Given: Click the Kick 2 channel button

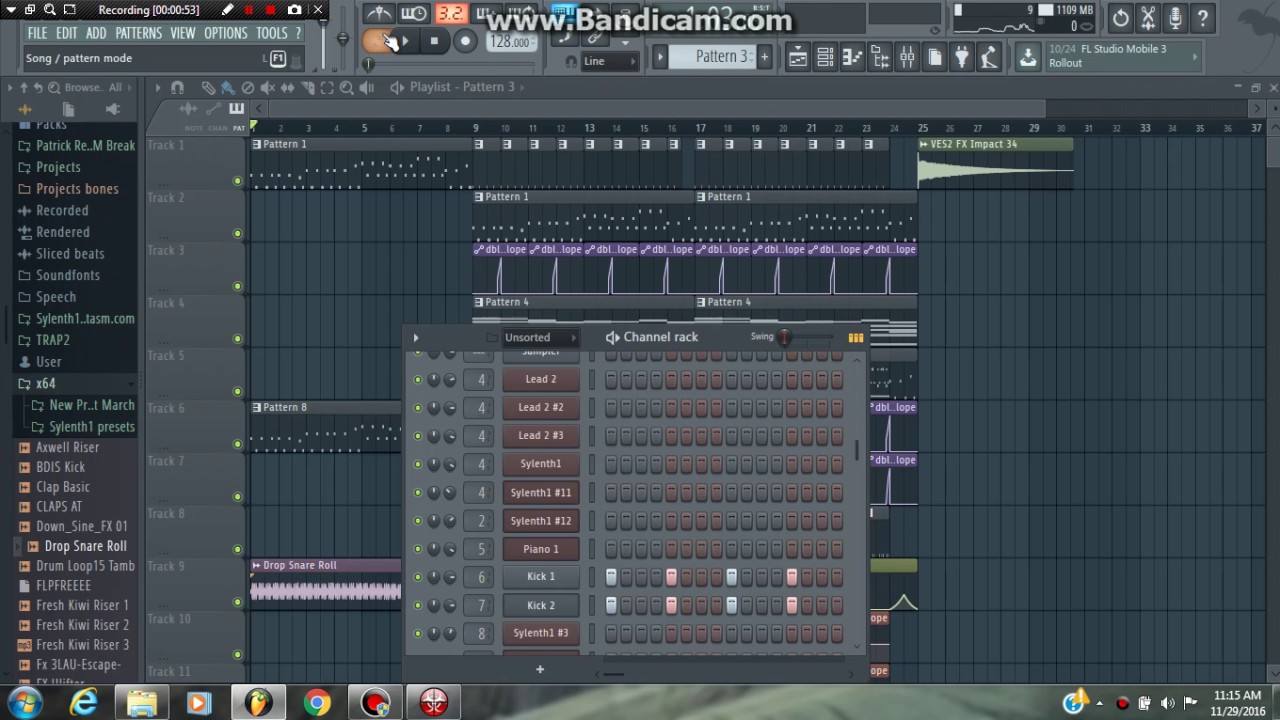Looking at the screenshot, I should 540,605.
